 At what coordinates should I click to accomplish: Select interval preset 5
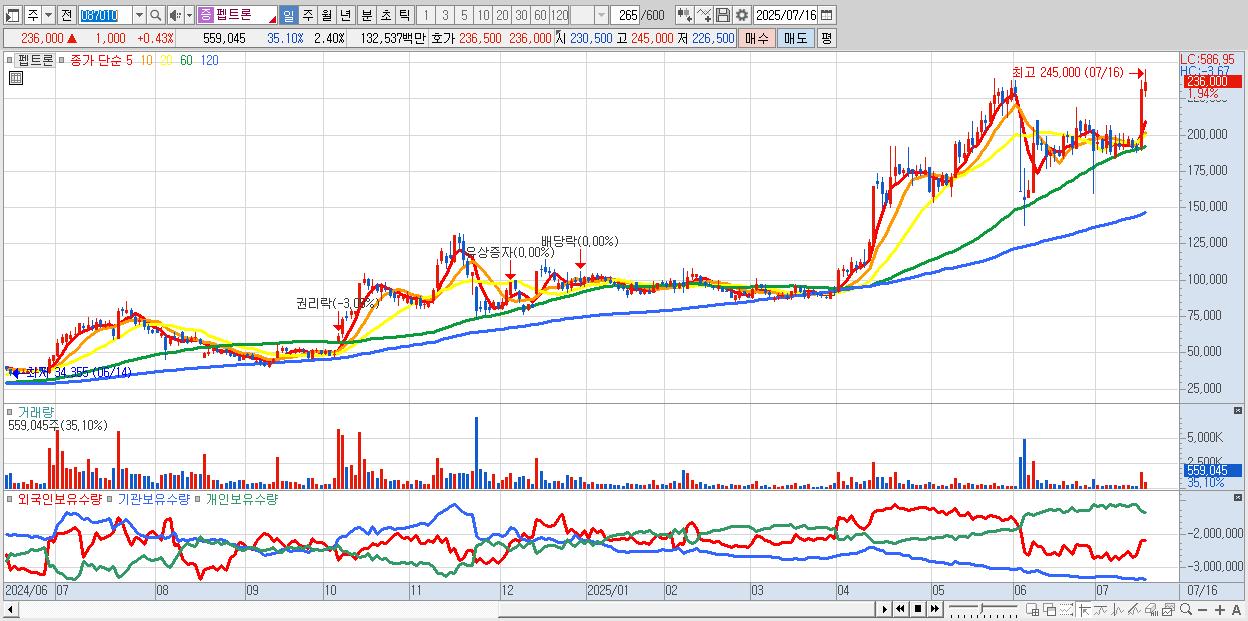pyautogui.click(x=464, y=15)
